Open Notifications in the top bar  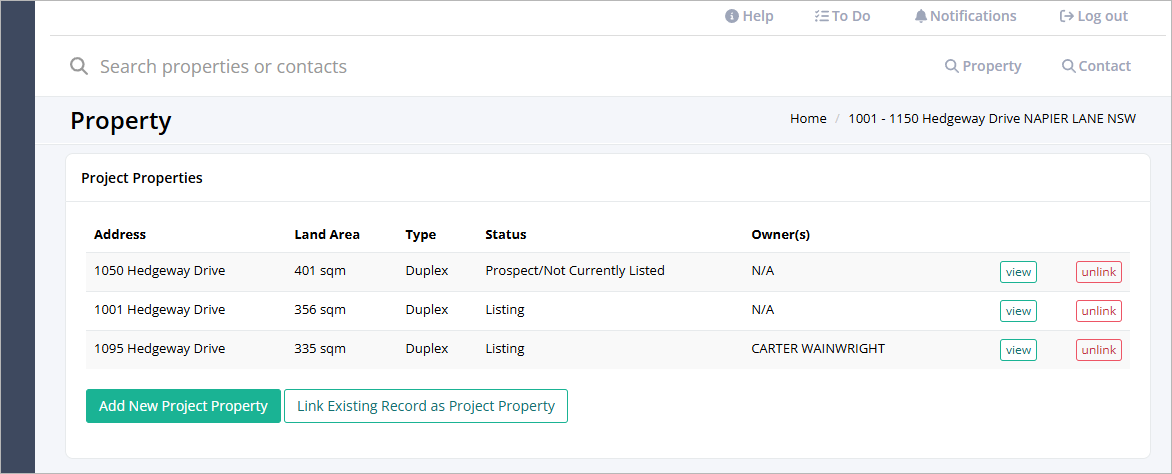click(x=965, y=16)
